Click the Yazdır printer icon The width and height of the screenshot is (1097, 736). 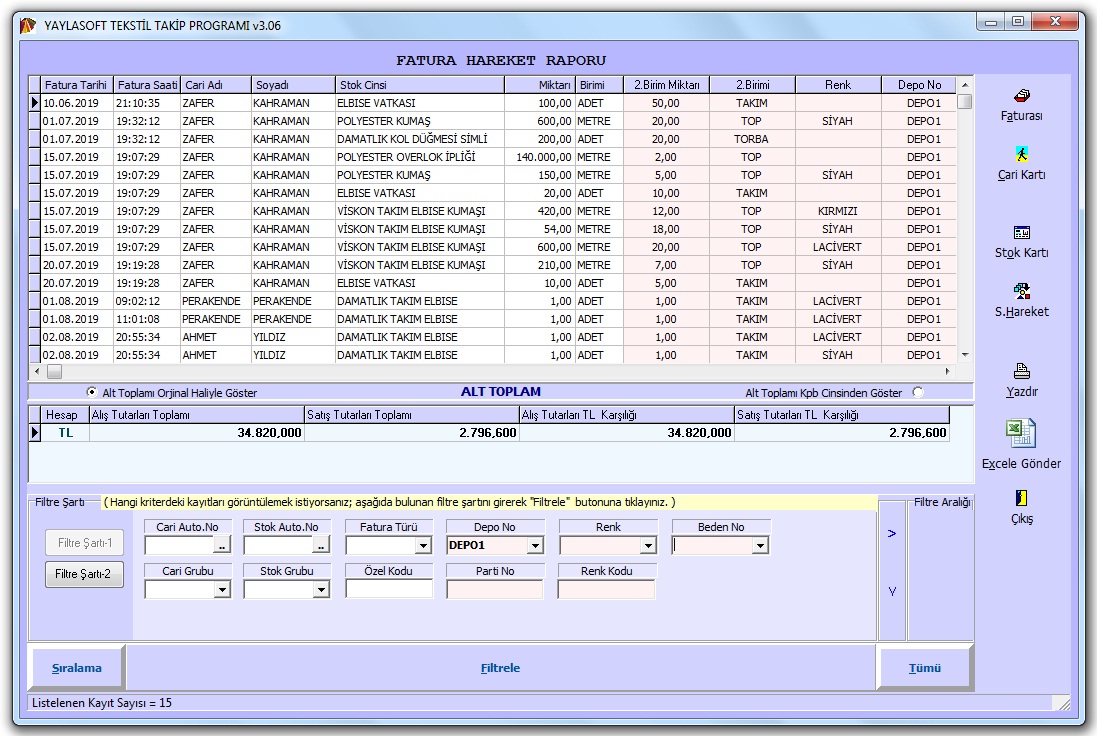click(x=1021, y=371)
